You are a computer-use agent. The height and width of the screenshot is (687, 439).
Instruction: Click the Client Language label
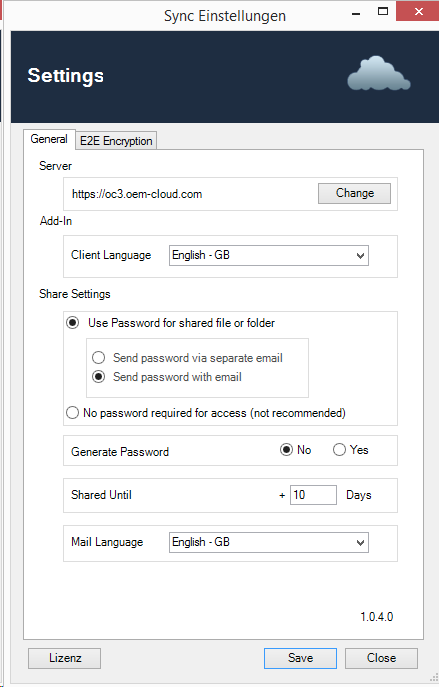click(x=111, y=255)
